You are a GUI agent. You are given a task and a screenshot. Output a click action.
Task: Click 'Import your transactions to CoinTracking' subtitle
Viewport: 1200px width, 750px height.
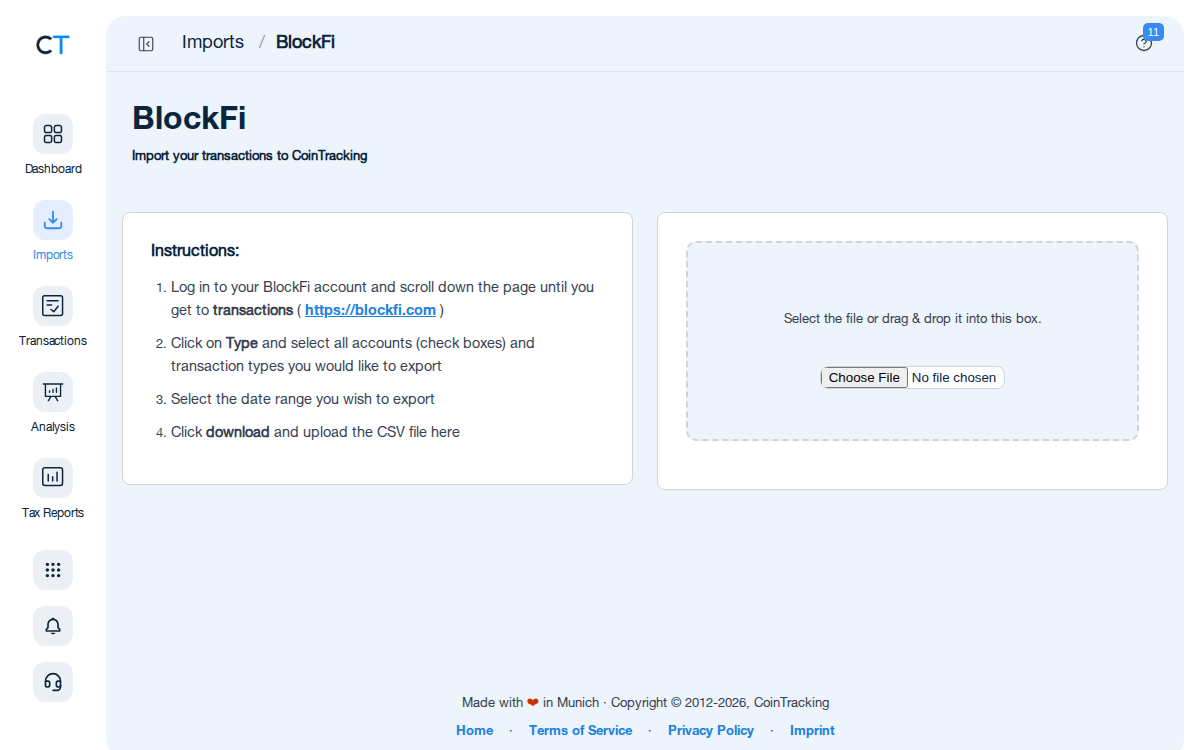(250, 156)
